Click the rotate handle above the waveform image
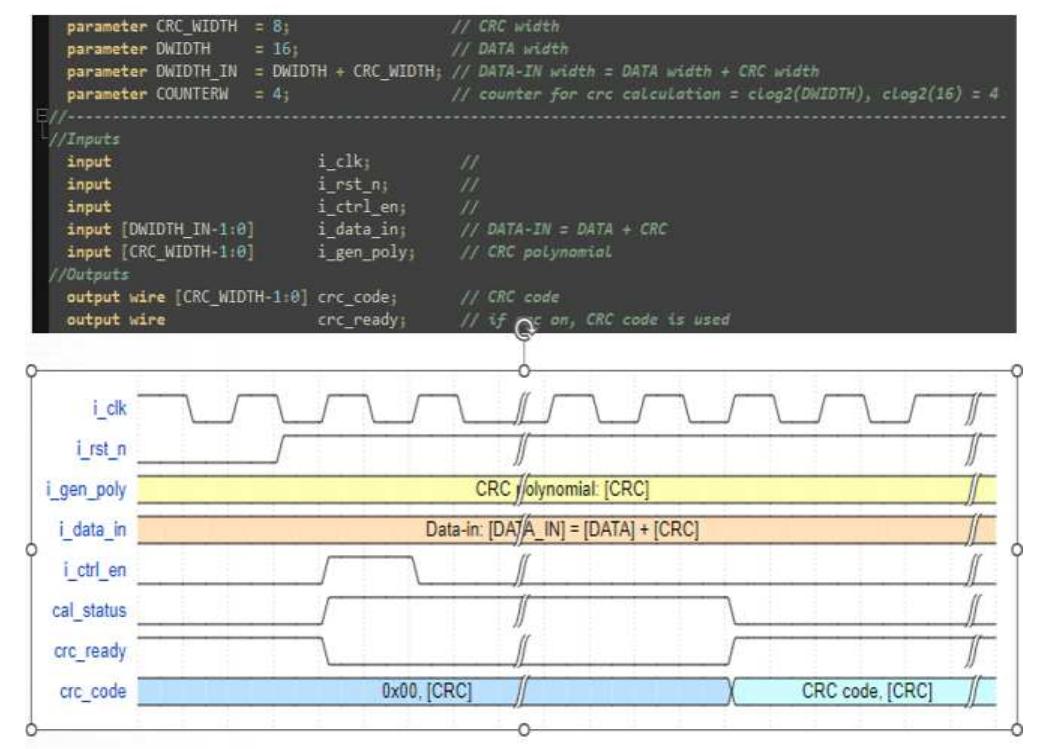The image size is (1043, 749). pyautogui.click(x=524, y=329)
